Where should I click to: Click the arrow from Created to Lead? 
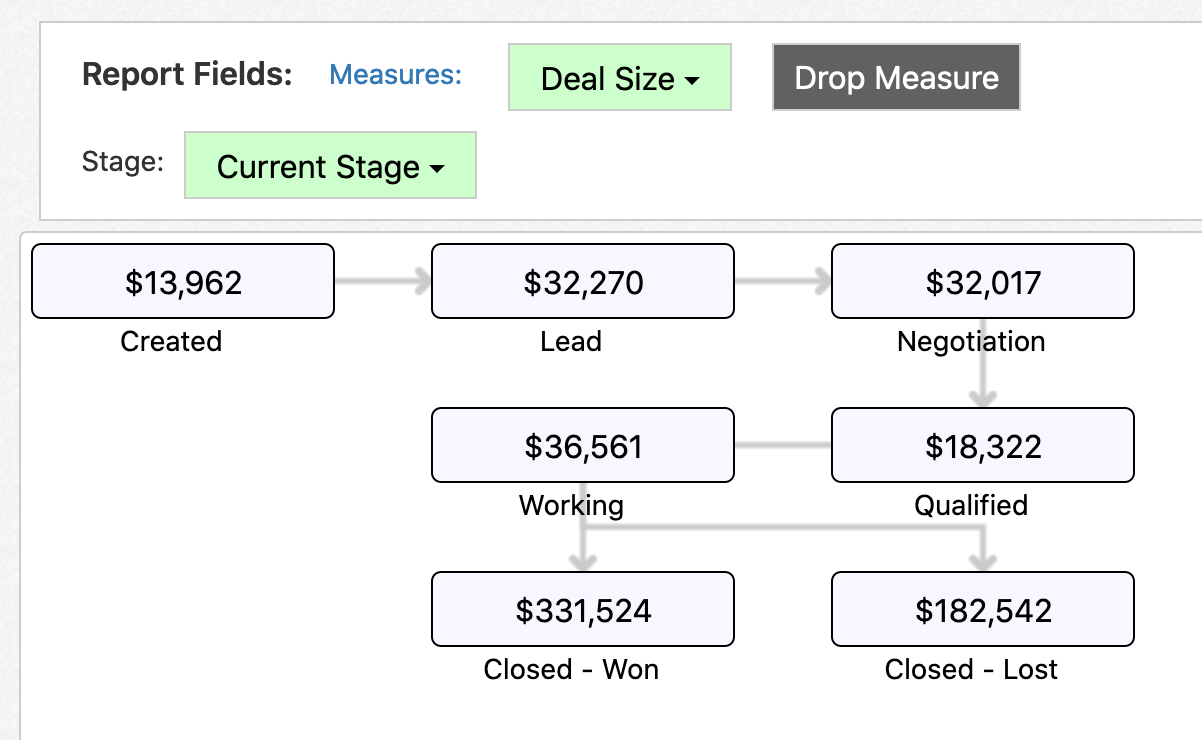pos(382,281)
